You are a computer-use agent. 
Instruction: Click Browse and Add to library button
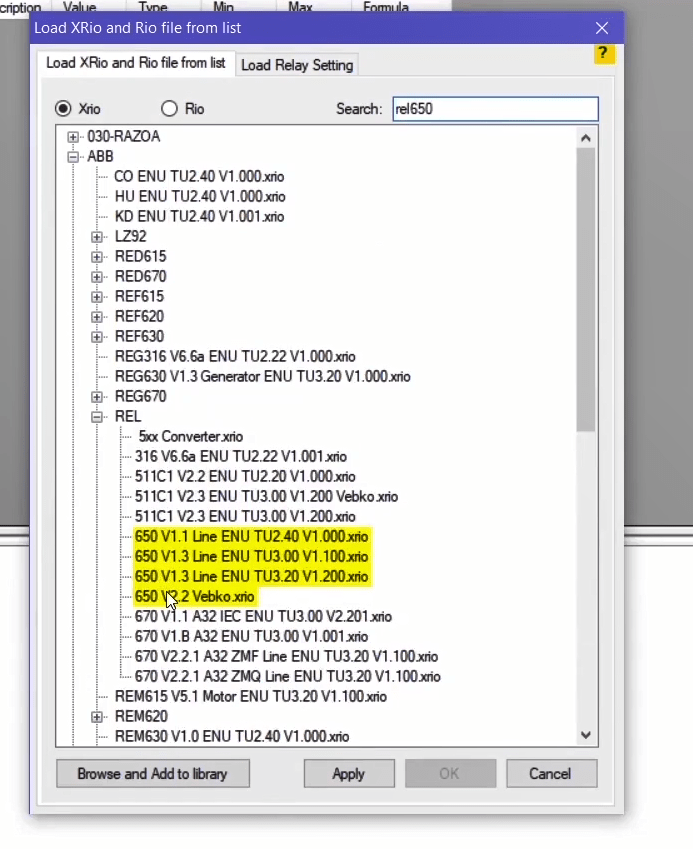(x=152, y=773)
